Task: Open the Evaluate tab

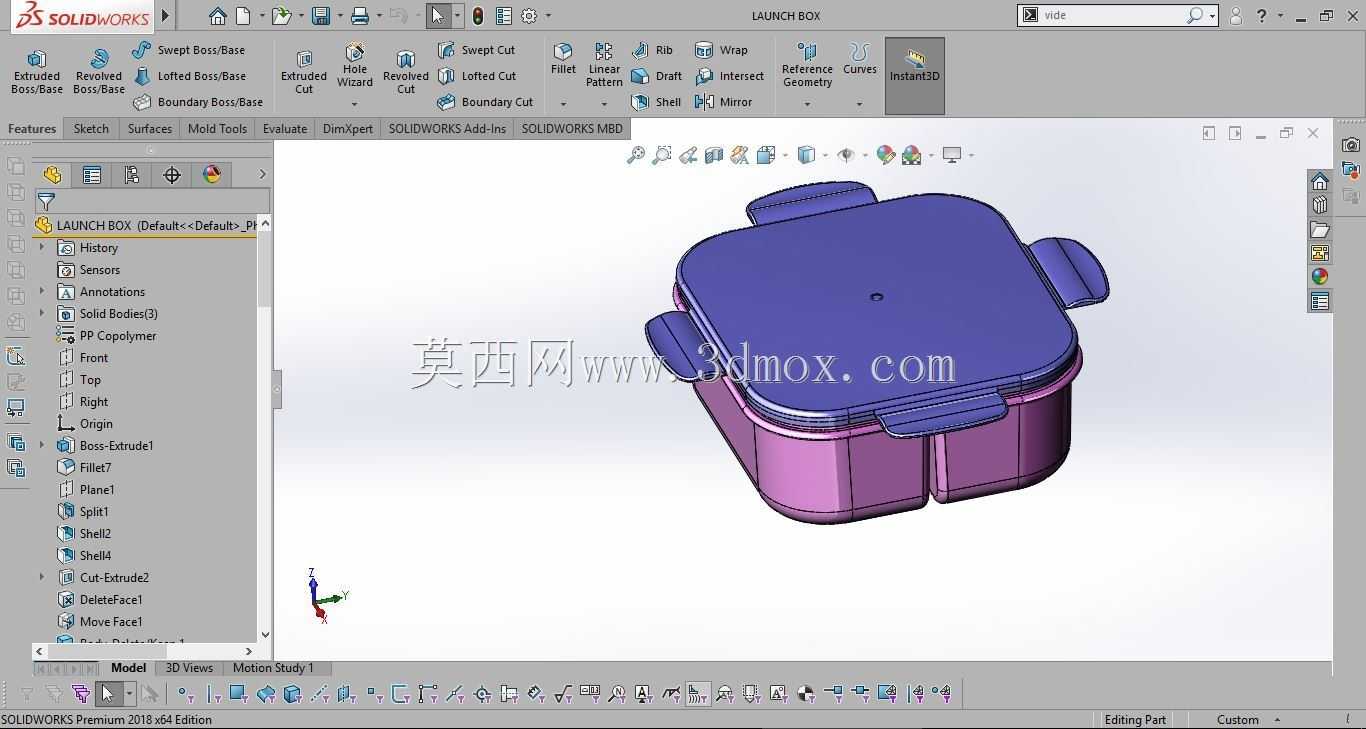Action: coord(285,129)
